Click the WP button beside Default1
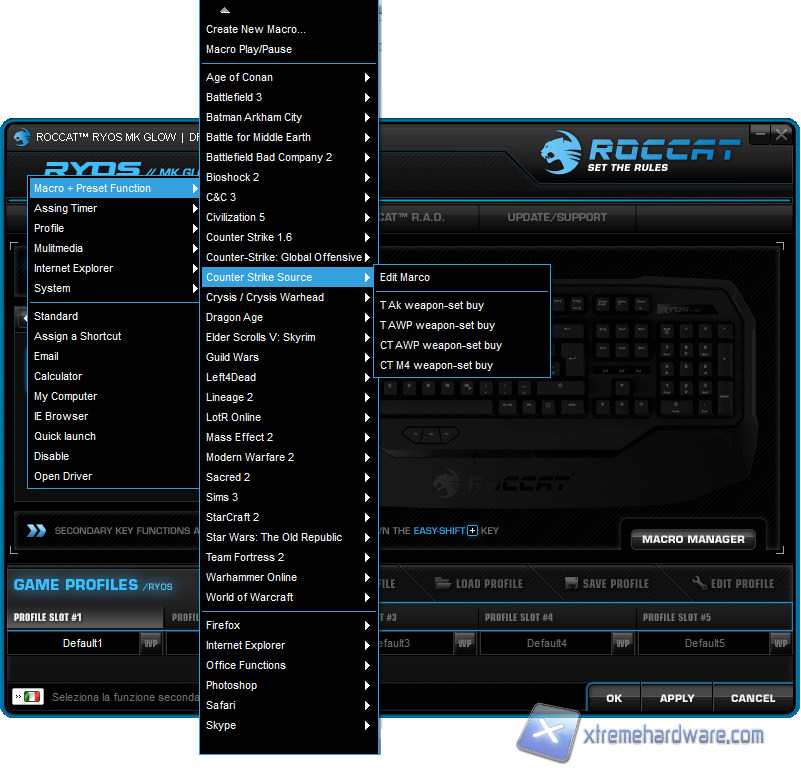The width and height of the screenshot is (801, 768). 151,643
